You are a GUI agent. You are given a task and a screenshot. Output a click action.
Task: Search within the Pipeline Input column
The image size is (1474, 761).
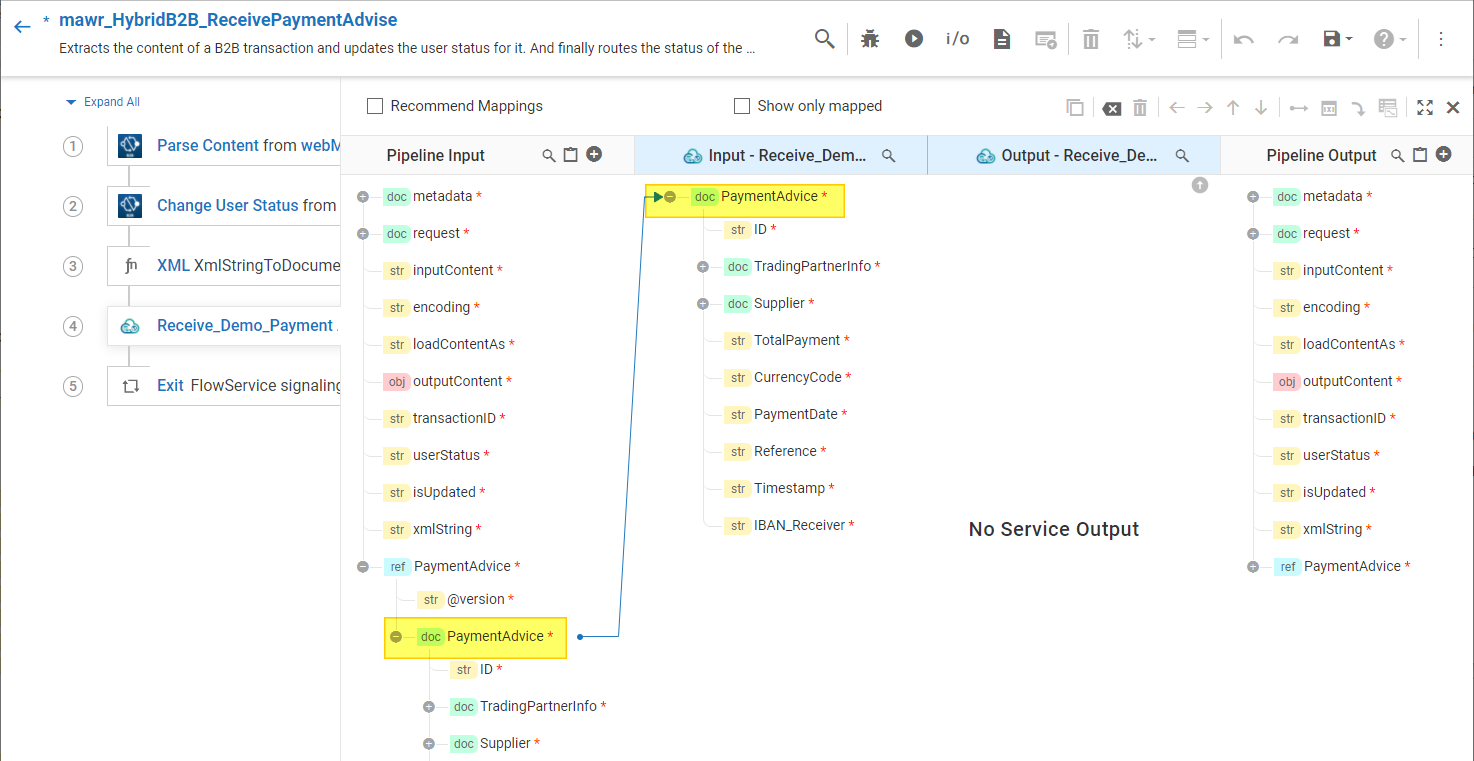[x=548, y=155]
